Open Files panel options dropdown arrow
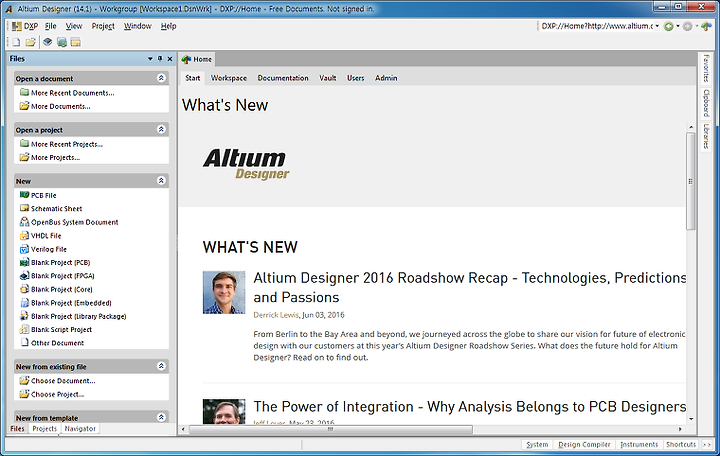The width and height of the screenshot is (720, 456). click(x=150, y=59)
